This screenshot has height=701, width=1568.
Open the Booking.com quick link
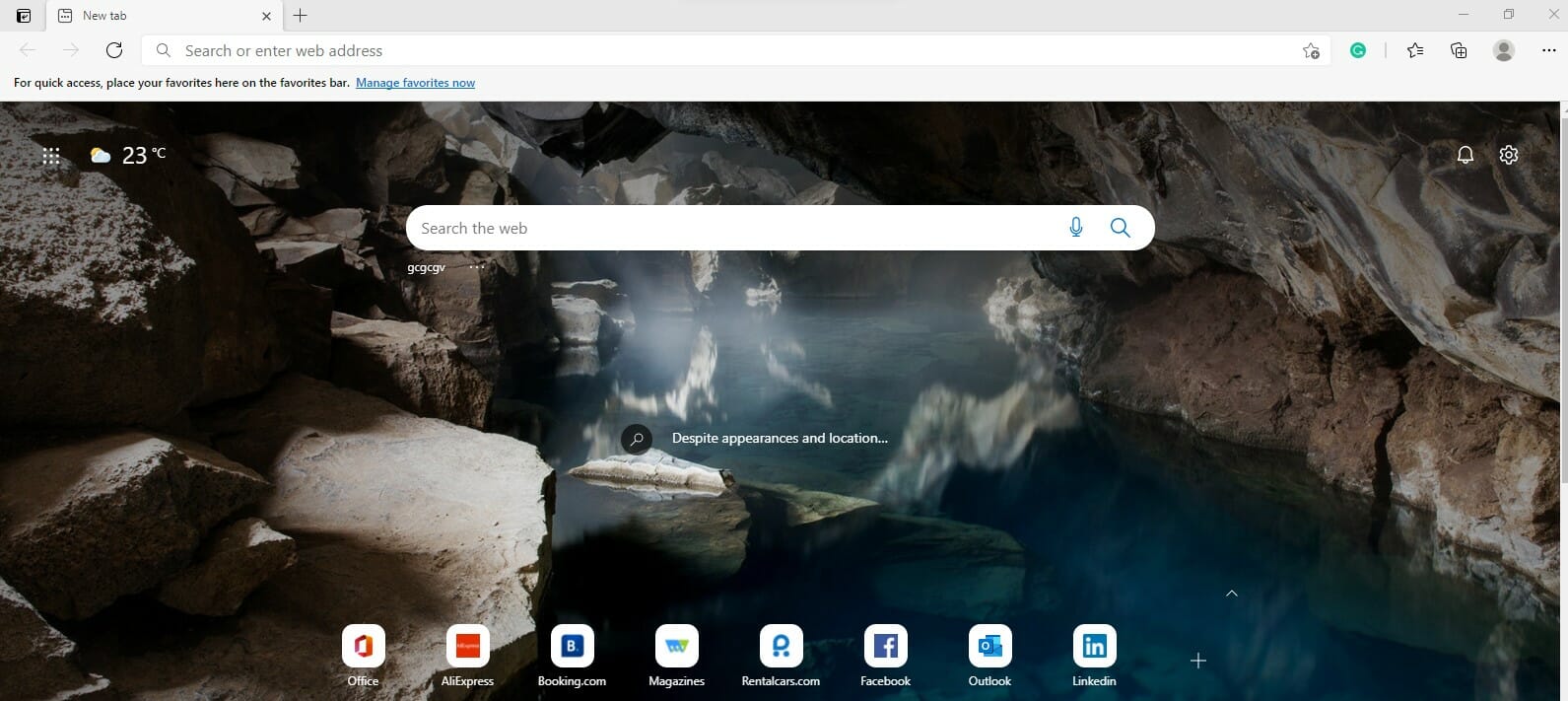tap(572, 656)
